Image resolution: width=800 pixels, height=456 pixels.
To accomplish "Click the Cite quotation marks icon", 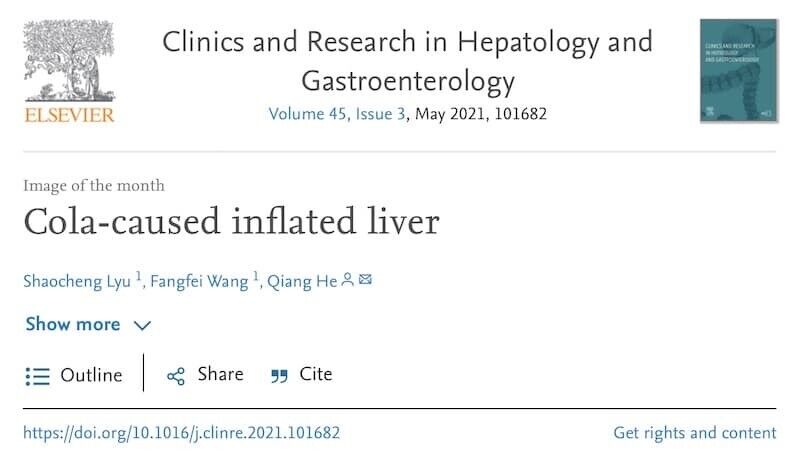I will (280, 376).
